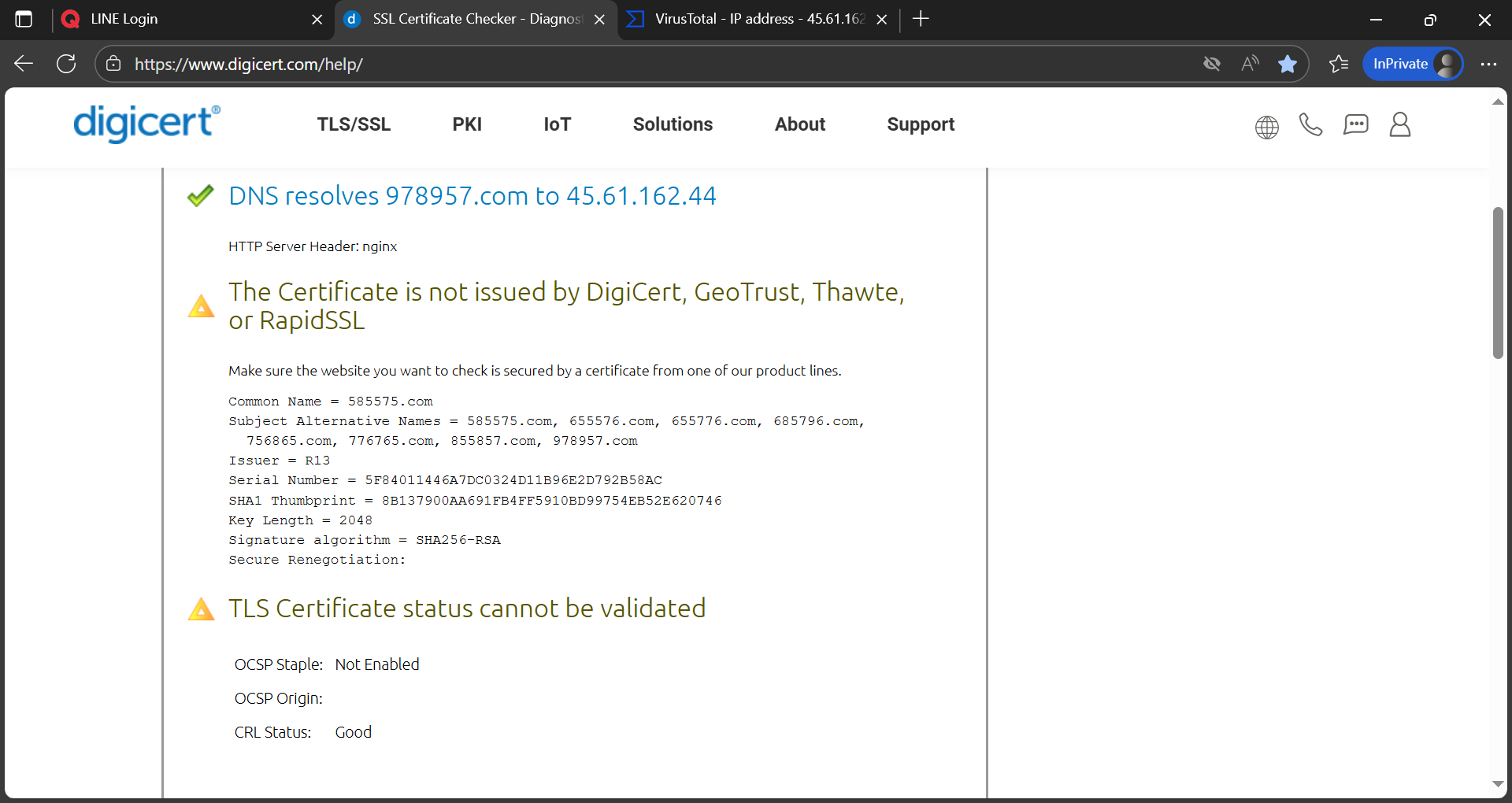Screen dimensions: 1512x803
Task: Click the 'Secure Renegotiation:' line
Action: click(317, 560)
